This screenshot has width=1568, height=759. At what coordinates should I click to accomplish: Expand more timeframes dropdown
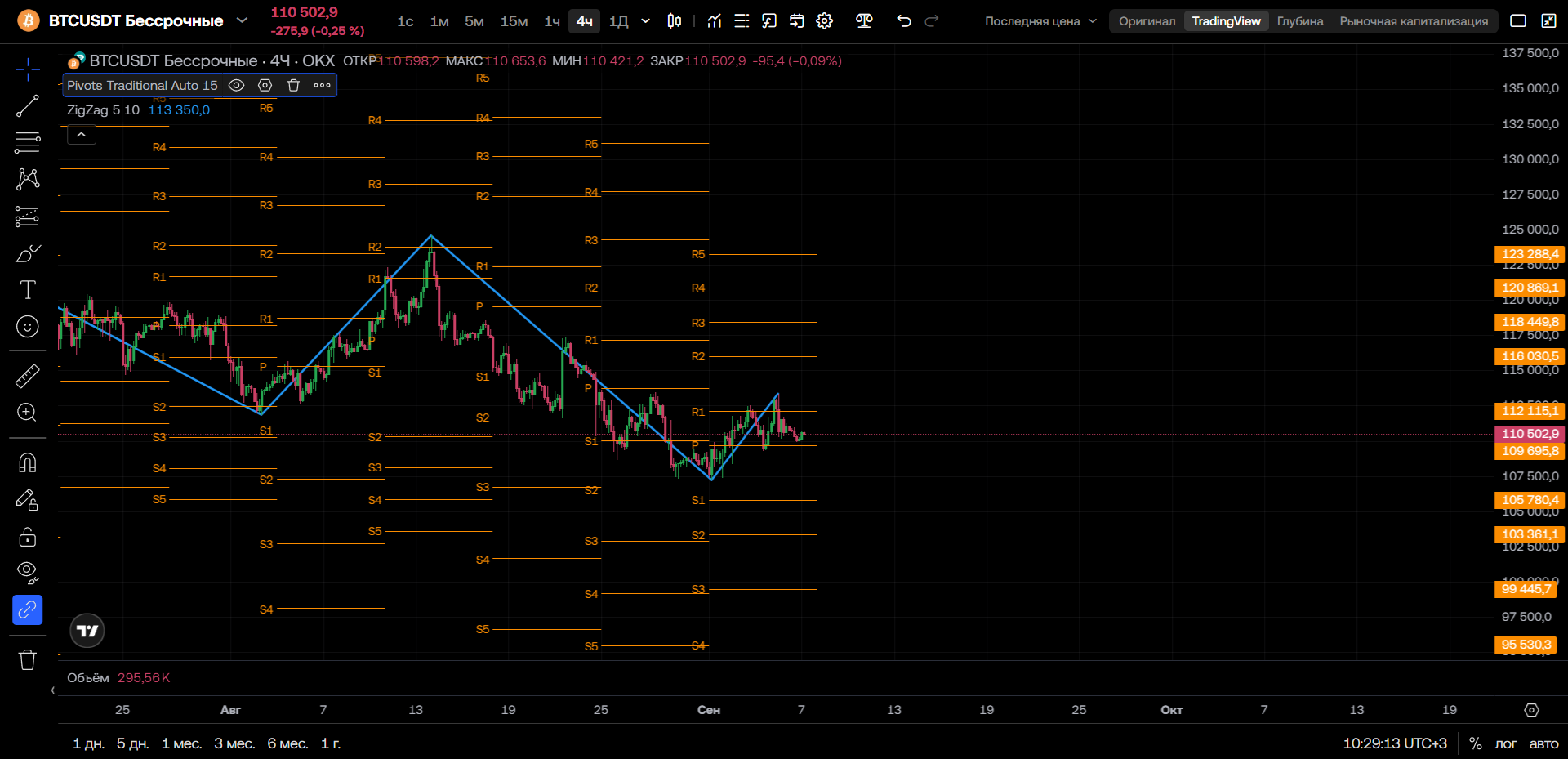646,21
